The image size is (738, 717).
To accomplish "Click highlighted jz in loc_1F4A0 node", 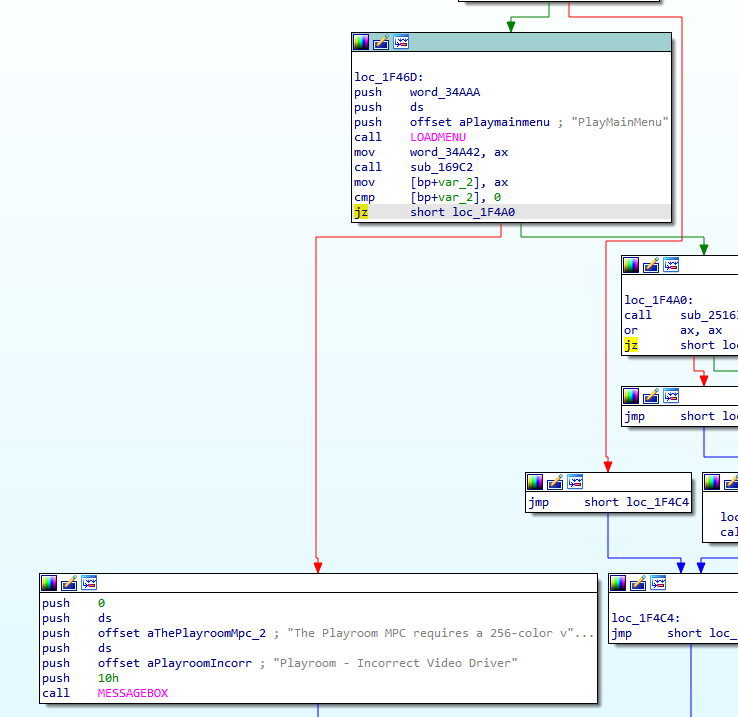I will pos(631,345).
